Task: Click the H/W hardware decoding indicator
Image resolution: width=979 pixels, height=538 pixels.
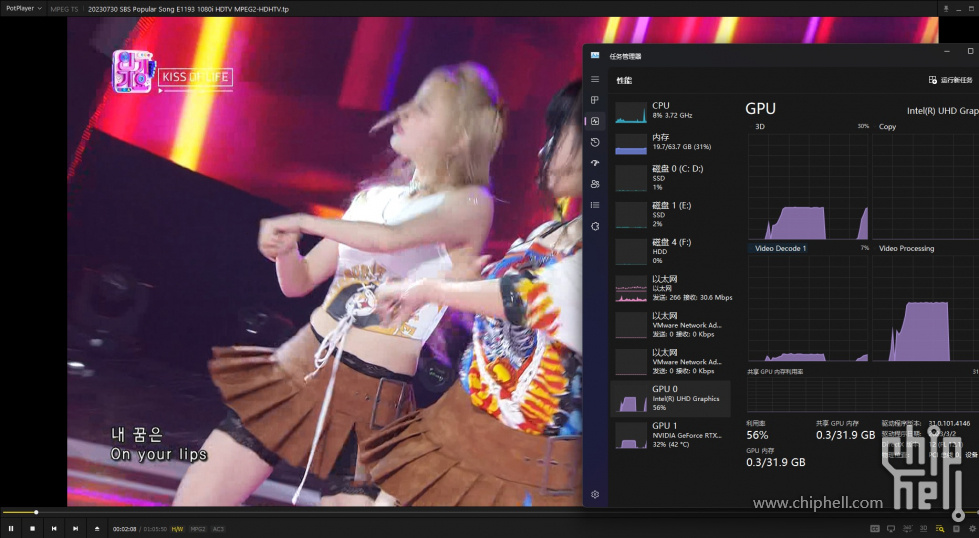Action: coord(177,529)
